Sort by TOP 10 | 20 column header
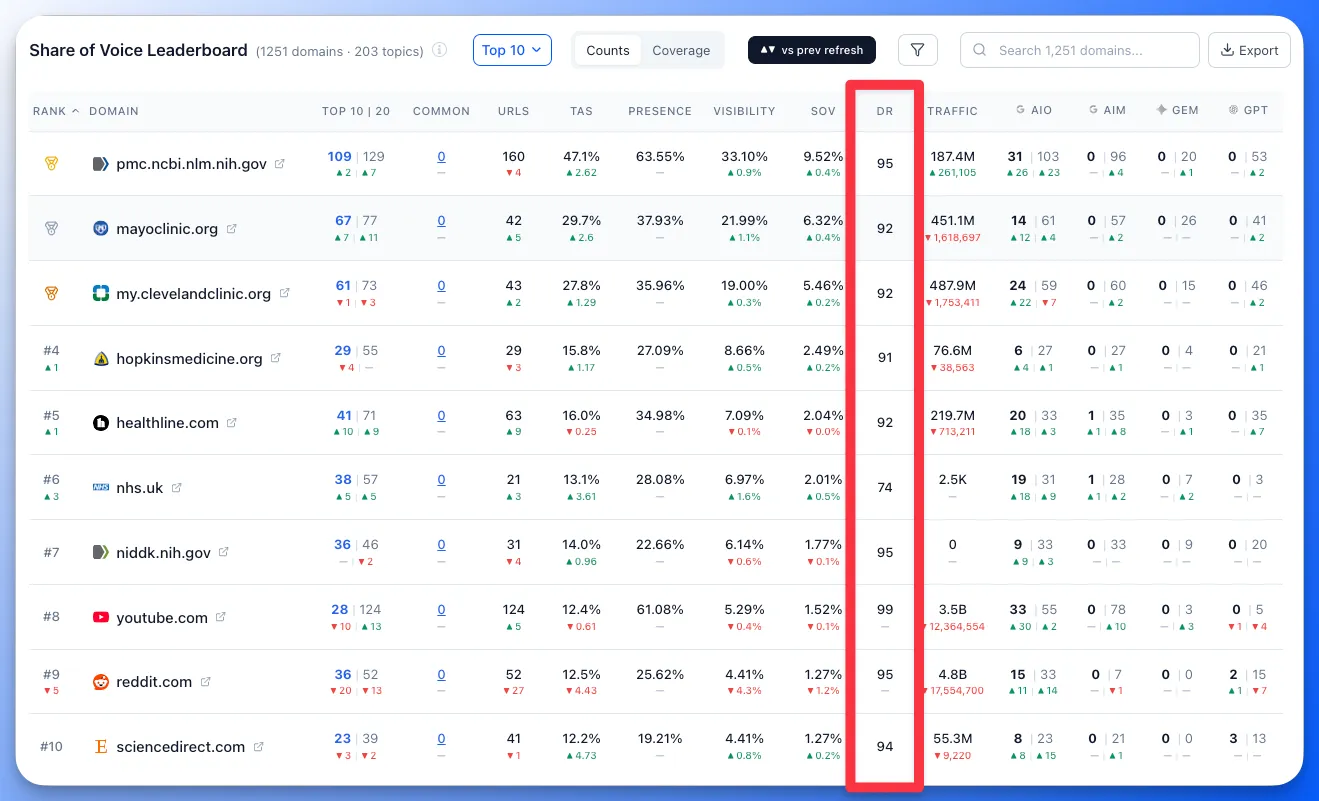Image resolution: width=1319 pixels, height=801 pixels. (356, 111)
